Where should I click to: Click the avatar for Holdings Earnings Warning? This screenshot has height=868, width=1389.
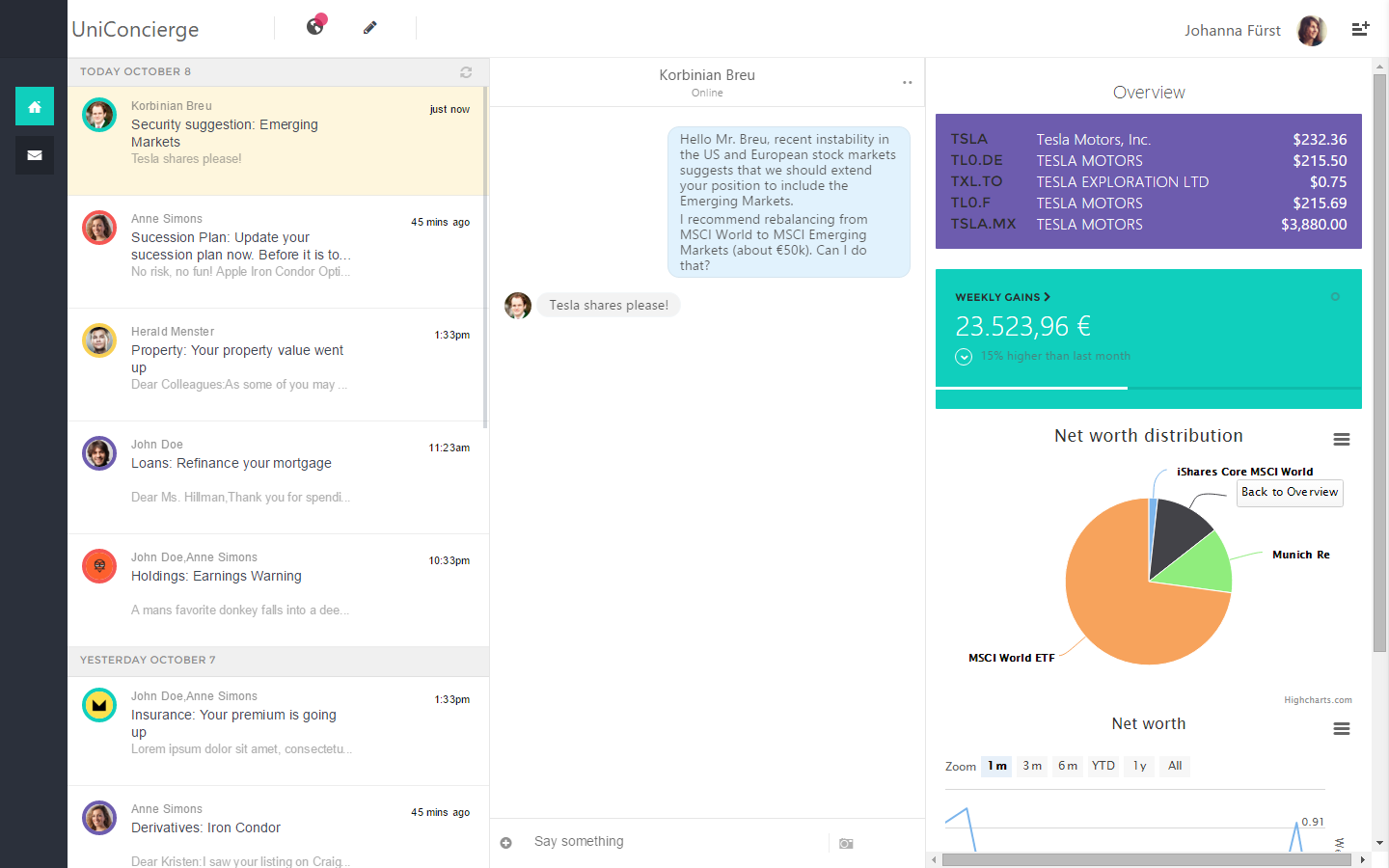click(x=99, y=566)
